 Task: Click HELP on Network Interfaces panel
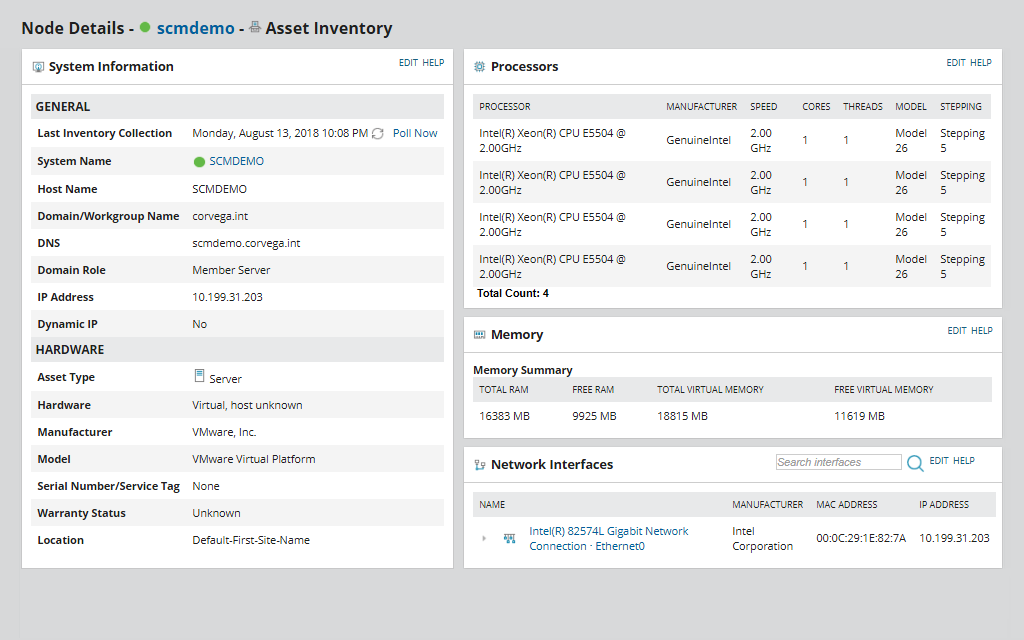pos(963,461)
